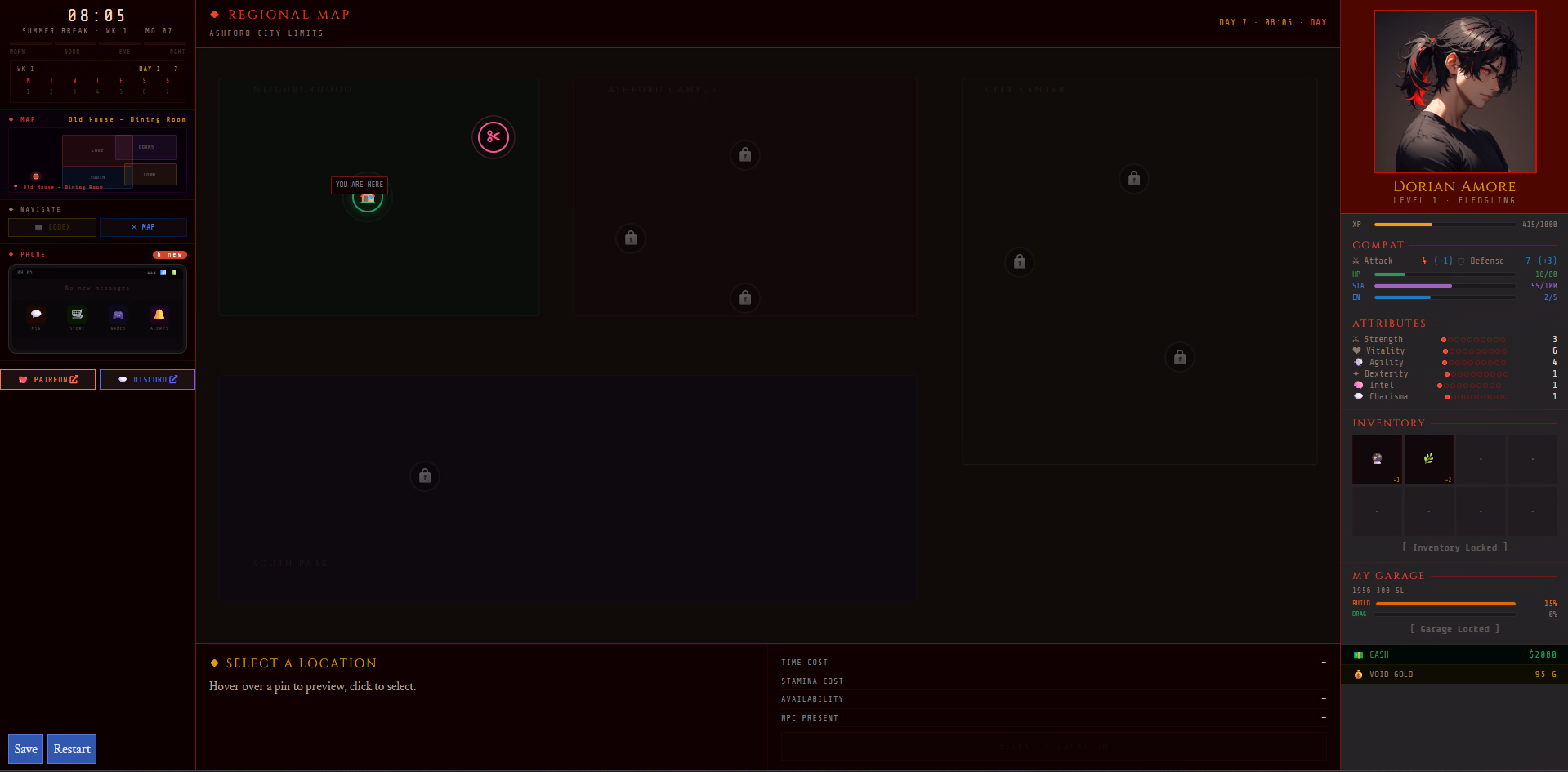
Task: Click the locked pin in South Park
Action: [425, 475]
